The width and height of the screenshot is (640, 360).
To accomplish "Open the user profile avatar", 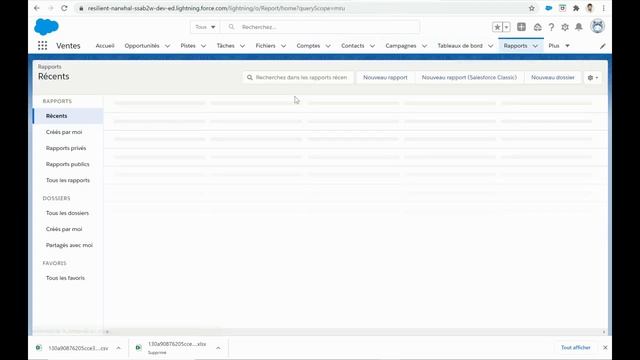I will 597,27.
